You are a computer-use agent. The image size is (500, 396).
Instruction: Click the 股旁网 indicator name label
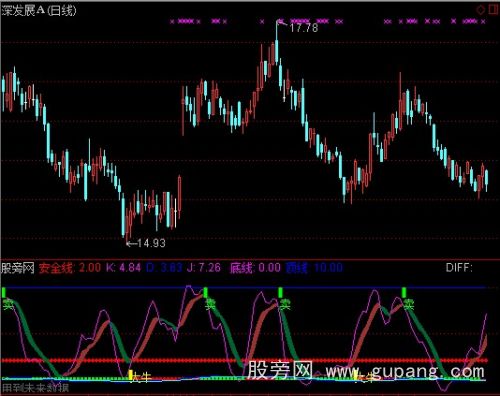(x=18, y=268)
